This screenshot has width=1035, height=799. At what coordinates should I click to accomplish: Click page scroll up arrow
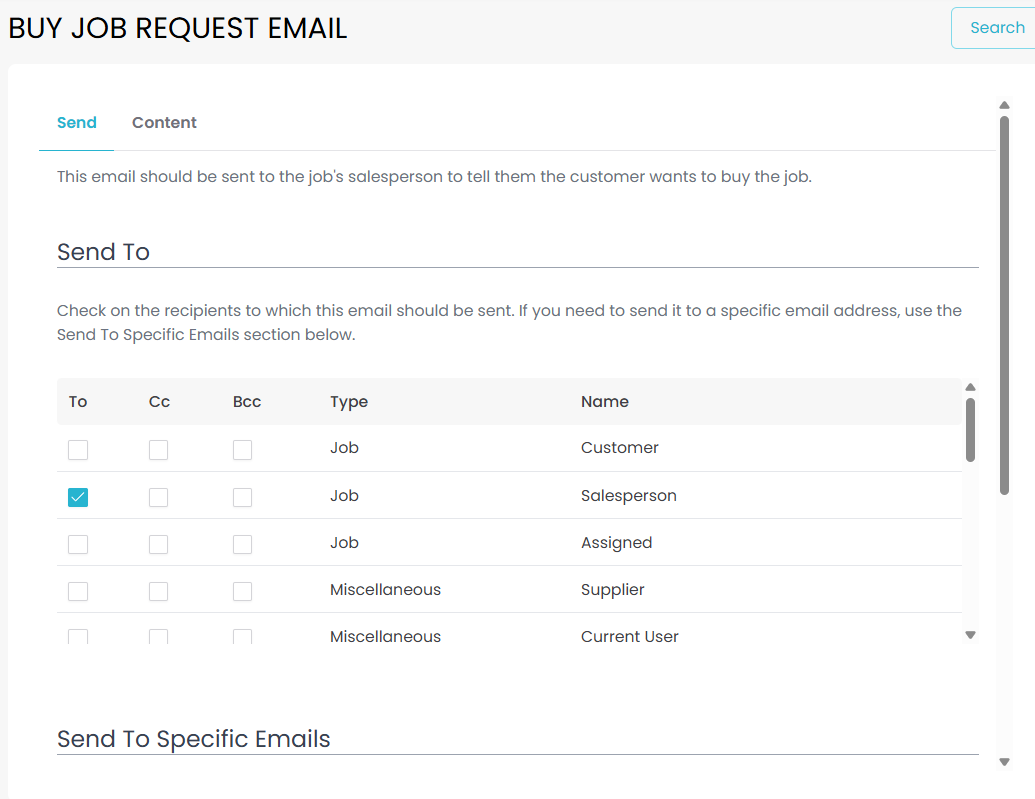pyautogui.click(x=1004, y=105)
